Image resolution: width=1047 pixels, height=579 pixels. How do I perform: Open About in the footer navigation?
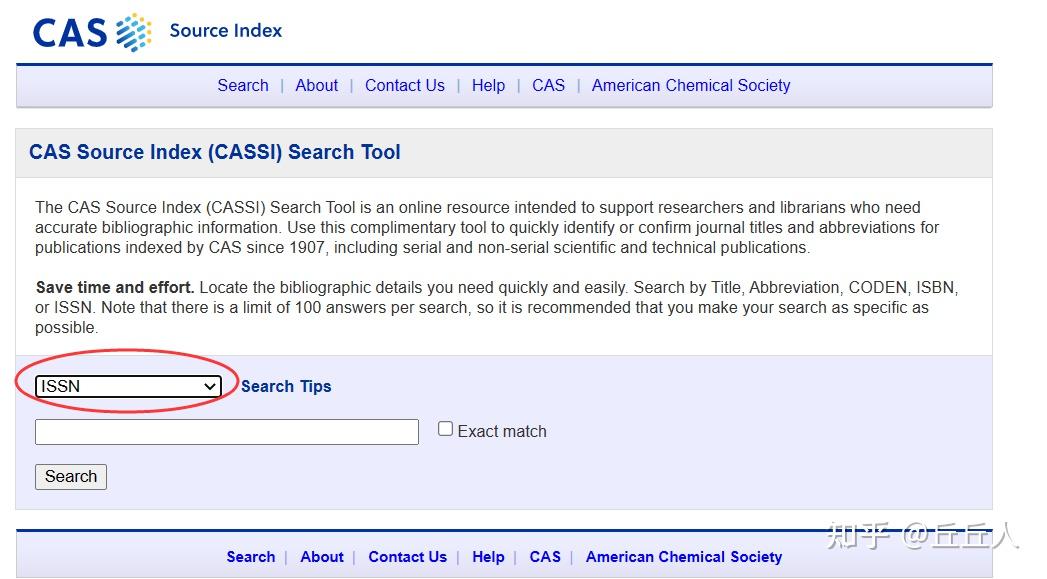click(322, 557)
